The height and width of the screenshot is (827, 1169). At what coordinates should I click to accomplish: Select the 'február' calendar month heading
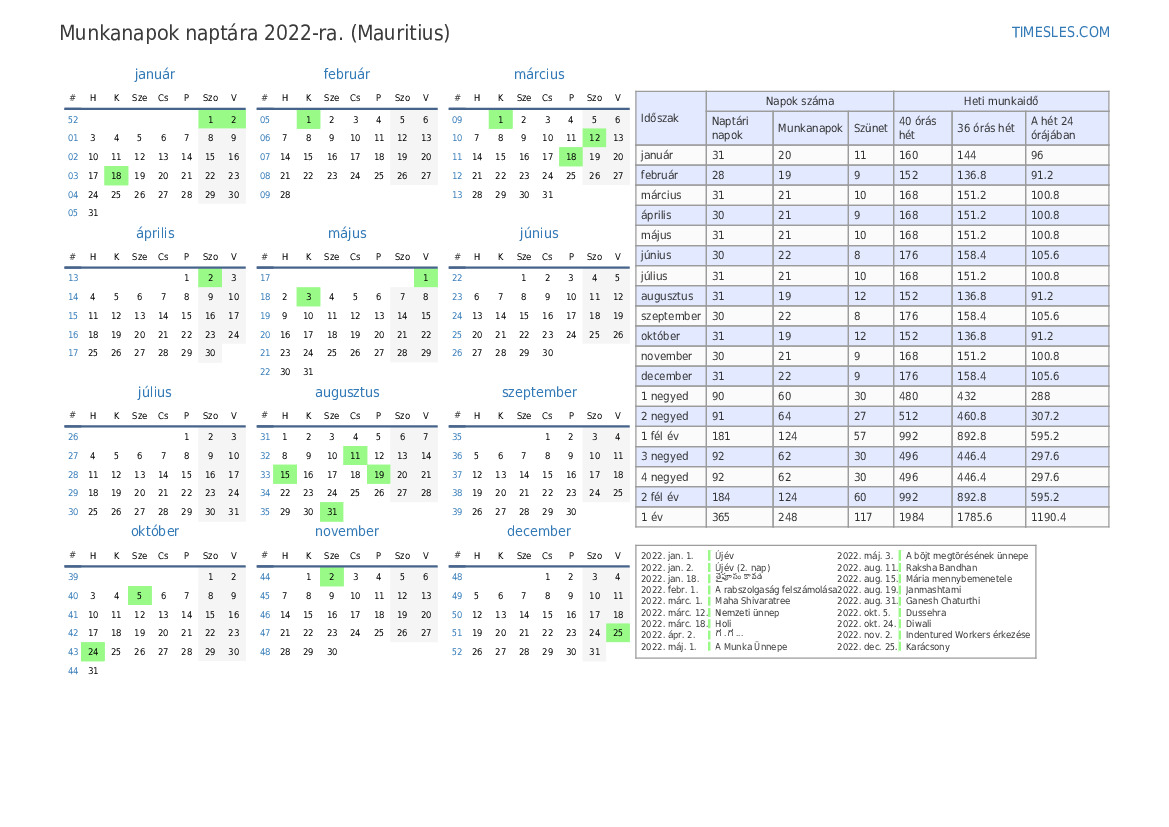click(347, 74)
